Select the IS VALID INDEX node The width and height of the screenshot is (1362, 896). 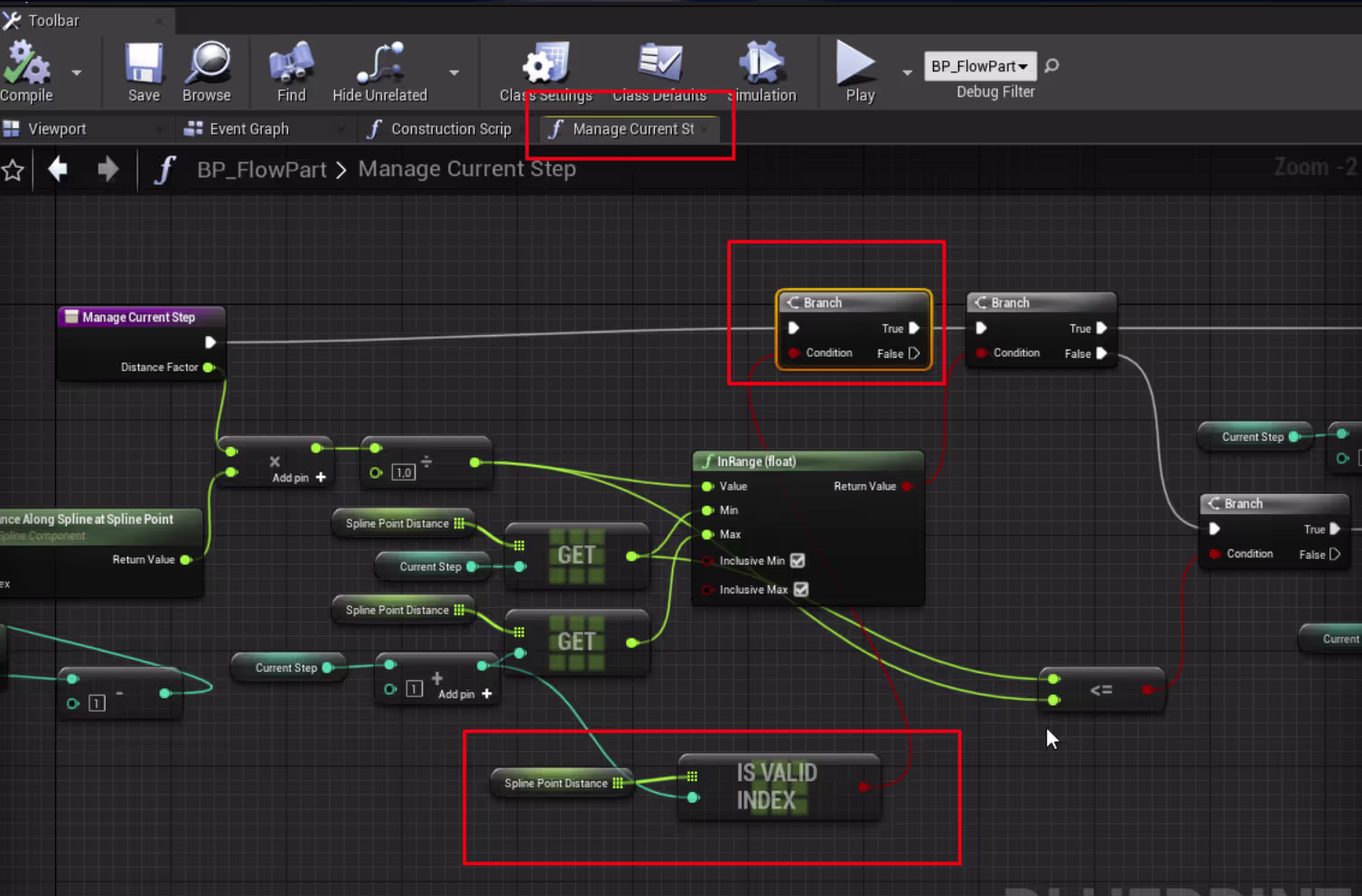coord(779,787)
